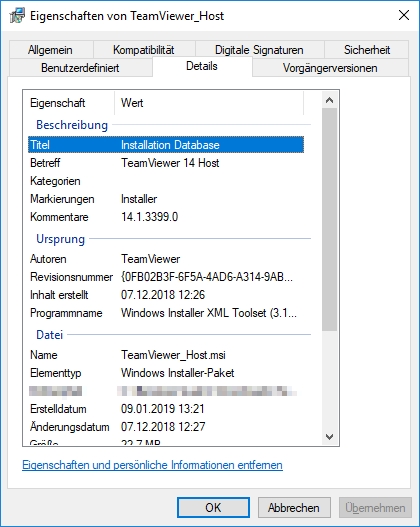This screenshot has height=527, width=420.
Task: Click scrollbar up arrow in details list
Action: point(329,100)
